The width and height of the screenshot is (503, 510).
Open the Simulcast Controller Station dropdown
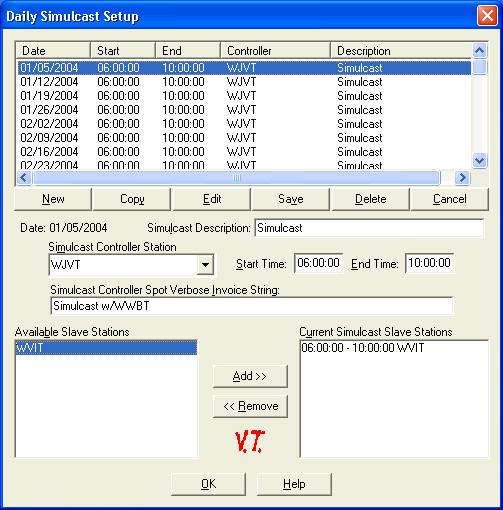click(x=205, y=265)
